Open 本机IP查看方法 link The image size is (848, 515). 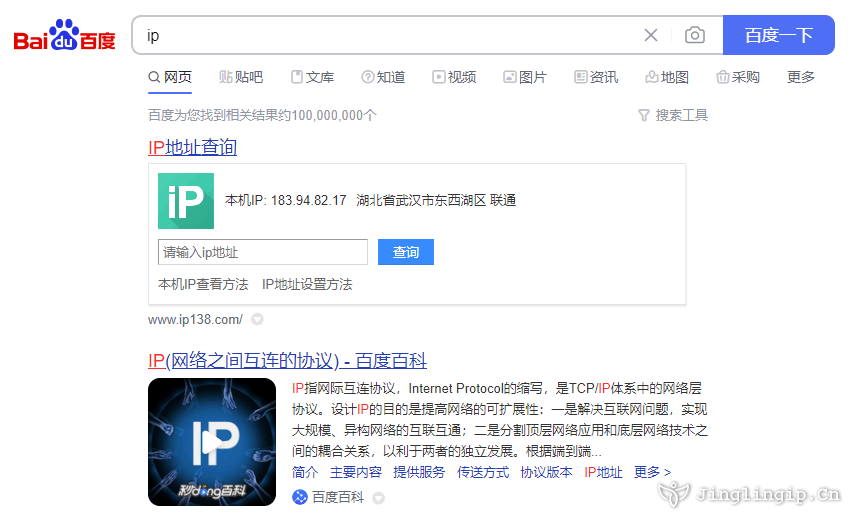pos(203,284)
